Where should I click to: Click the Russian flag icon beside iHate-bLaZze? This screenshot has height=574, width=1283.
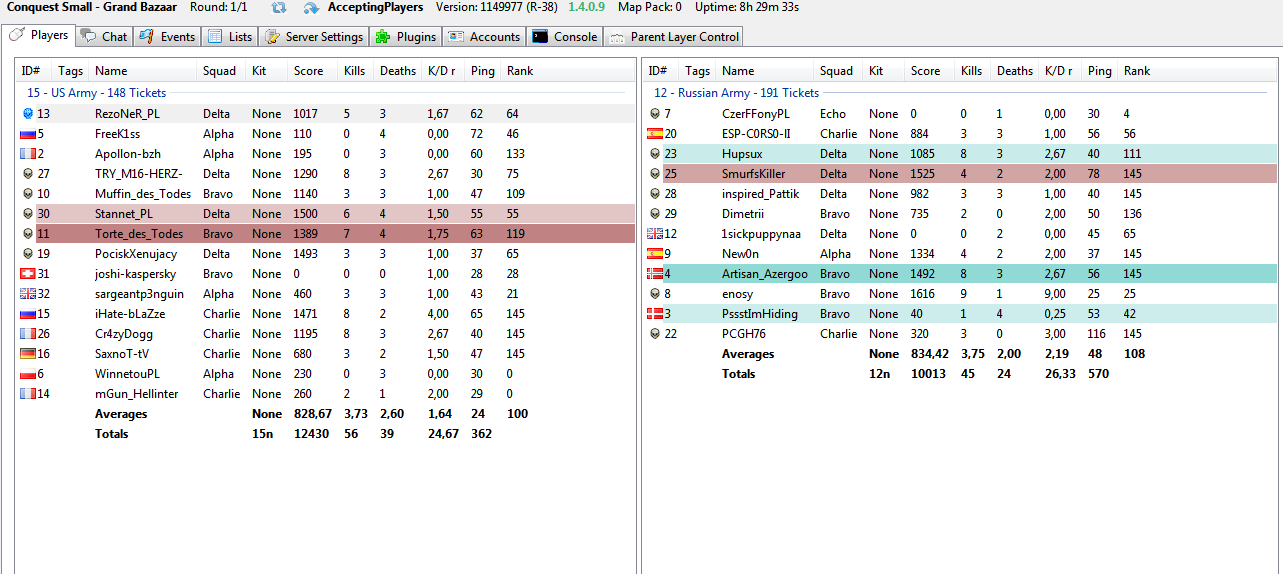27,314
